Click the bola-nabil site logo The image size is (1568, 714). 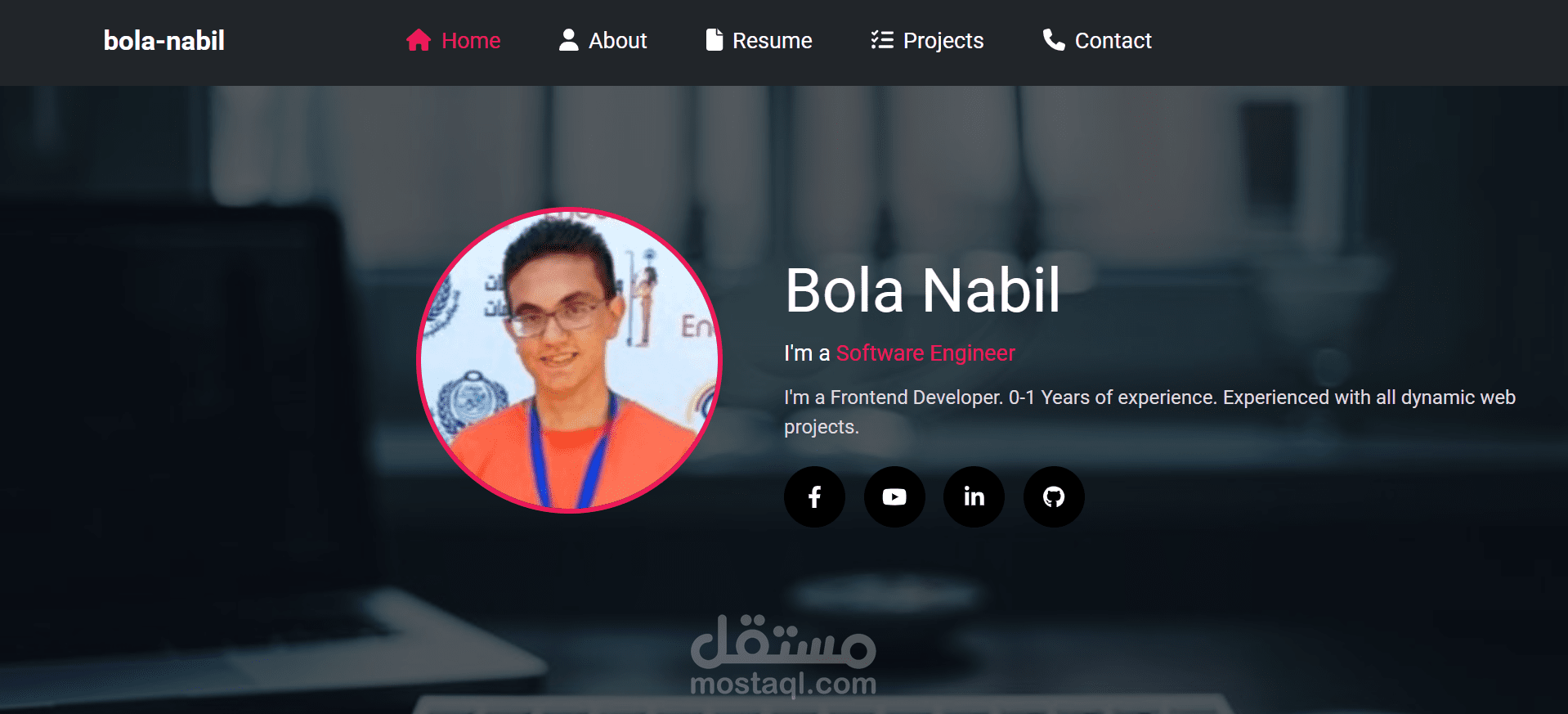pos(164,40)
